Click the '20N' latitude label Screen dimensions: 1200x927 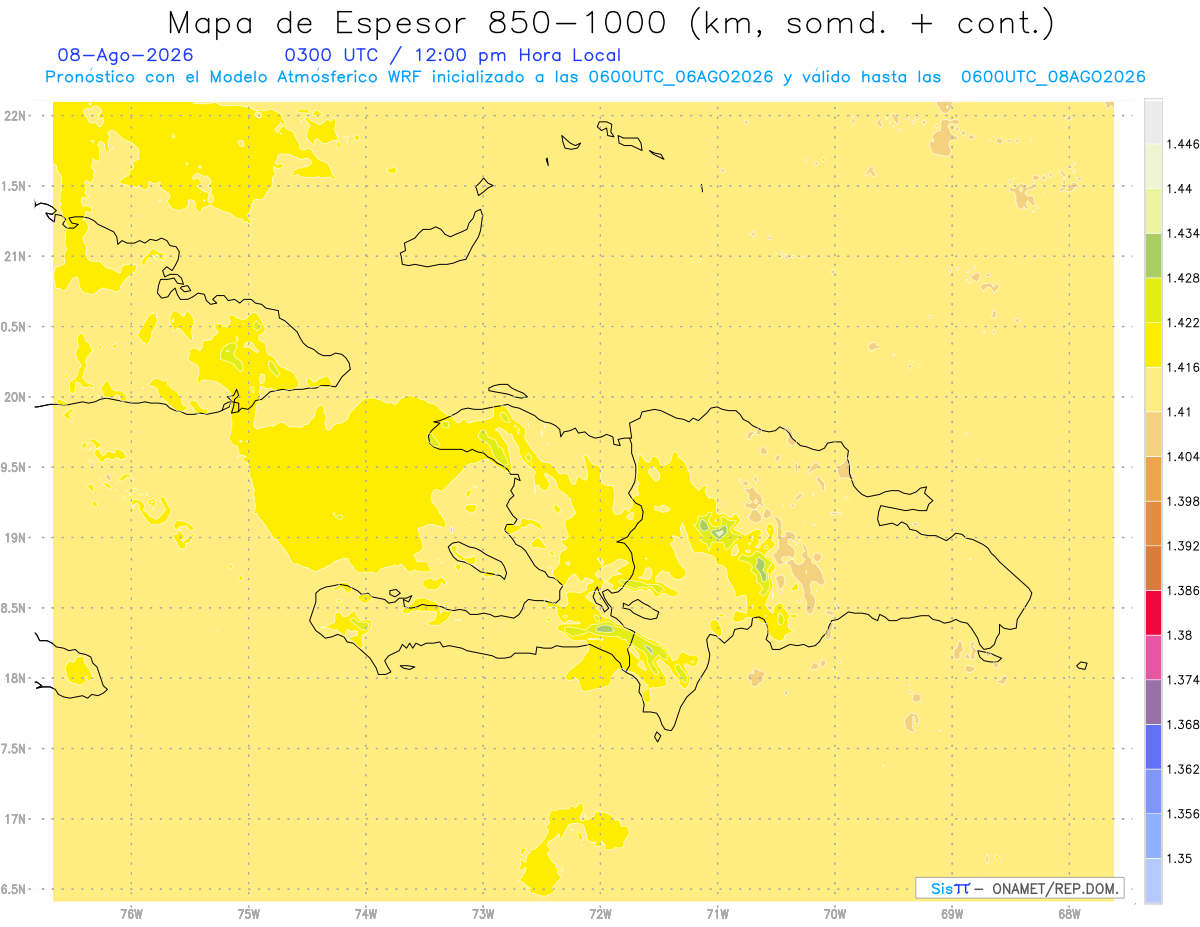(14, 397)
